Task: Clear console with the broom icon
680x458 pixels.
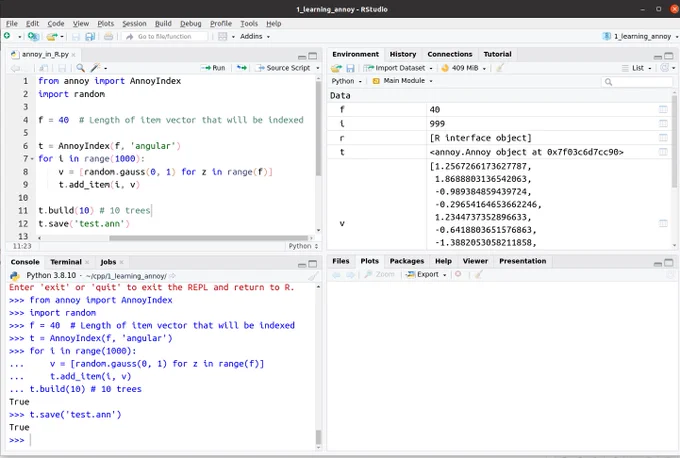Action: coord(313,276)
